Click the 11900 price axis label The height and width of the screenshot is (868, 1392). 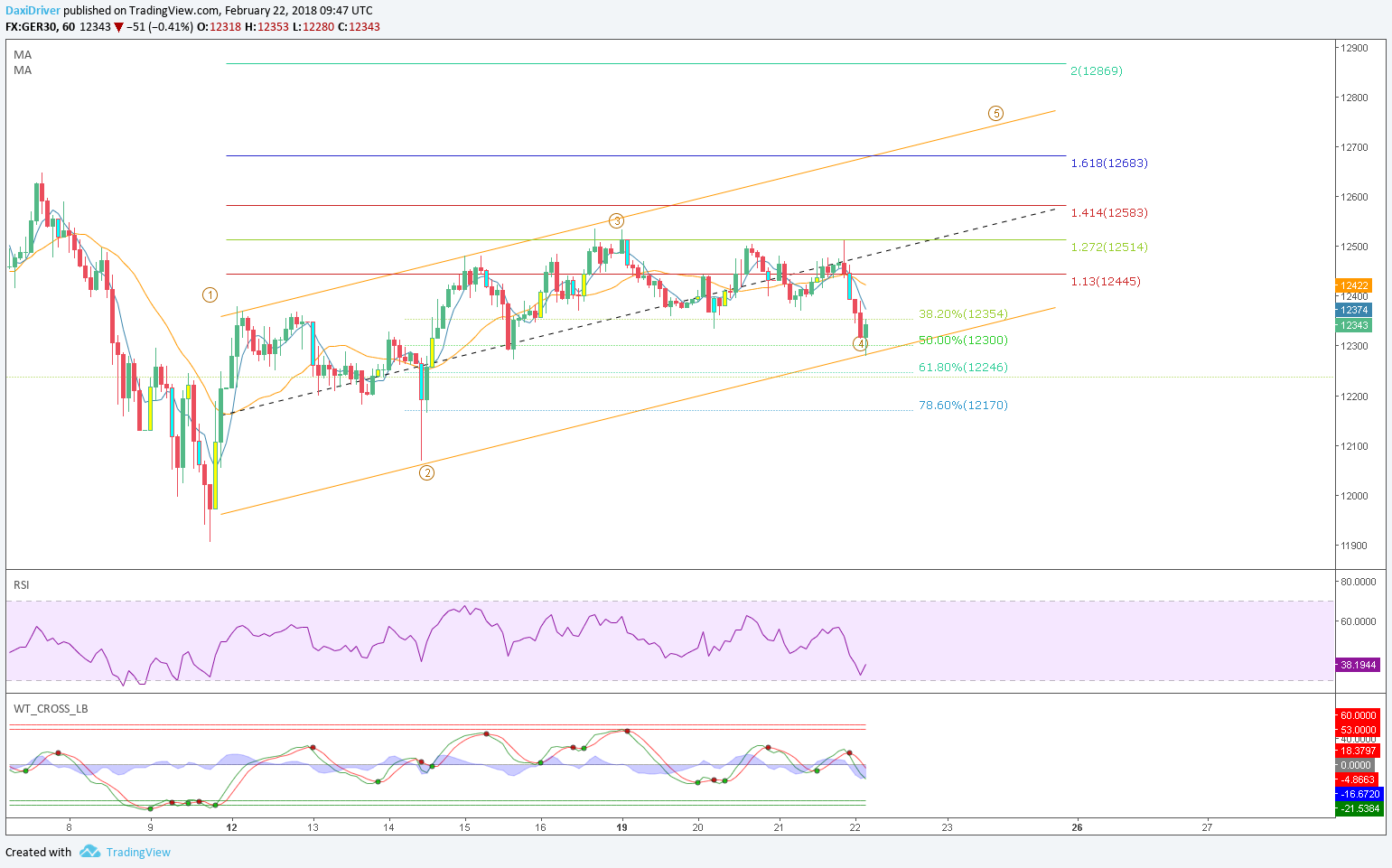coord(1354,546)
